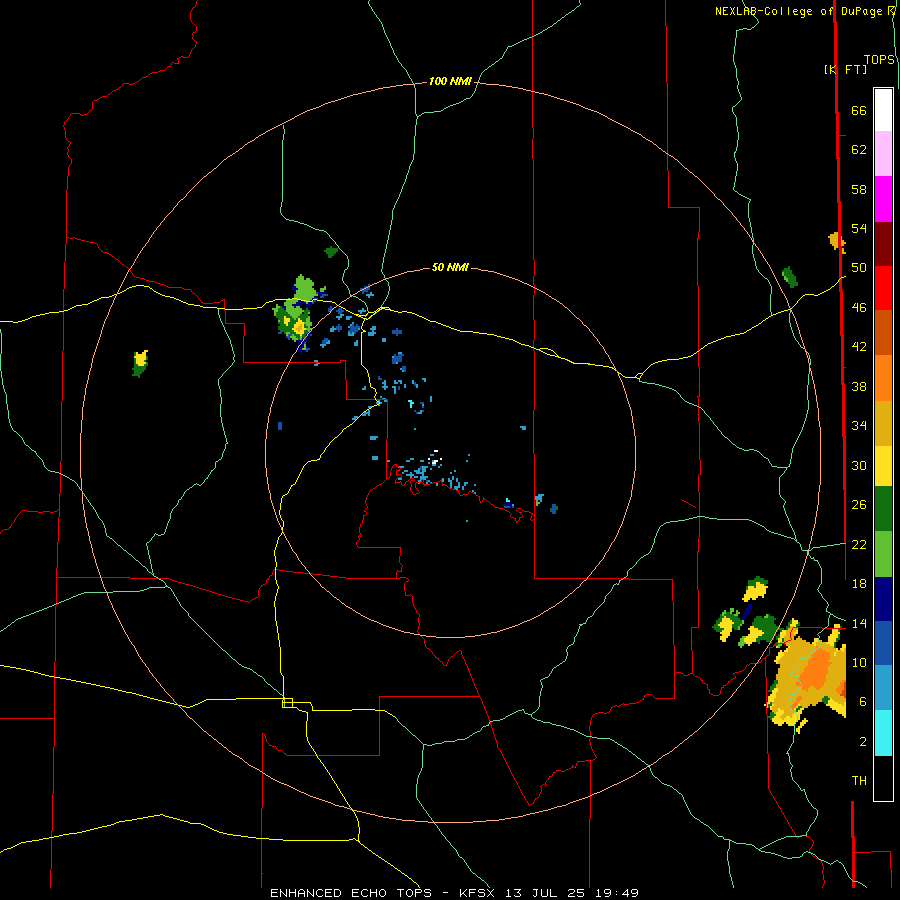The width and height of the screenshot is (900, 900).
Task: Click the legend value 18
Action: click(x=859, y=583)
